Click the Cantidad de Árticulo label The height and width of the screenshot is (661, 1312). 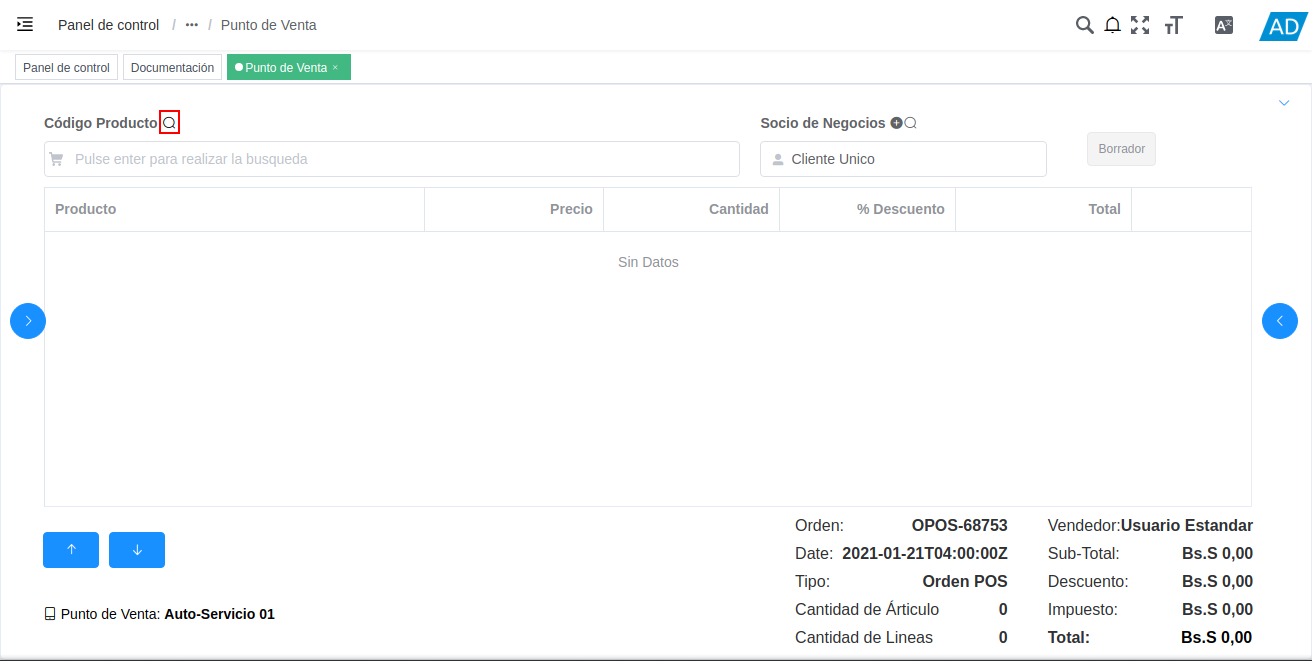(867, 609)
